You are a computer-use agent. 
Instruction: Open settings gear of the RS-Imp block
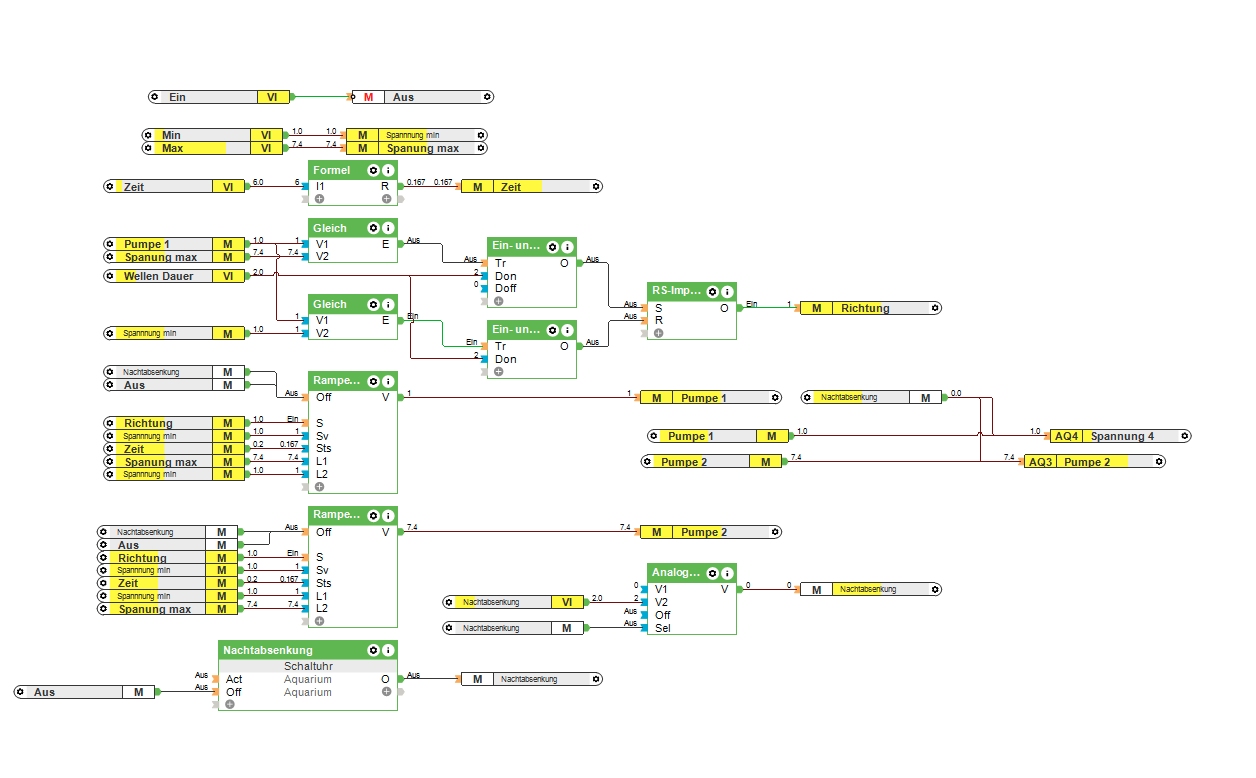pos(713,291)
